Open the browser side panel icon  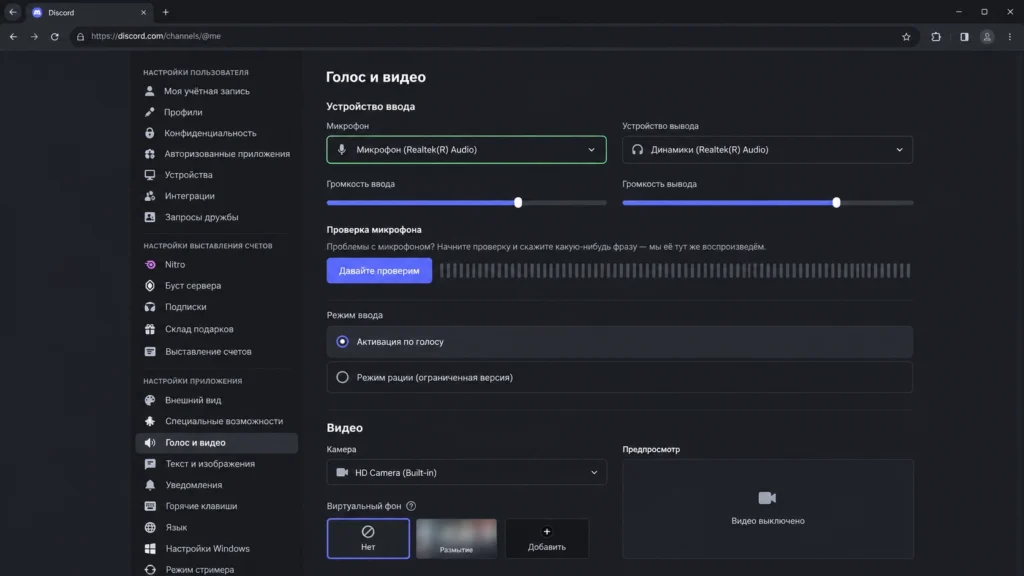point(964,37)
